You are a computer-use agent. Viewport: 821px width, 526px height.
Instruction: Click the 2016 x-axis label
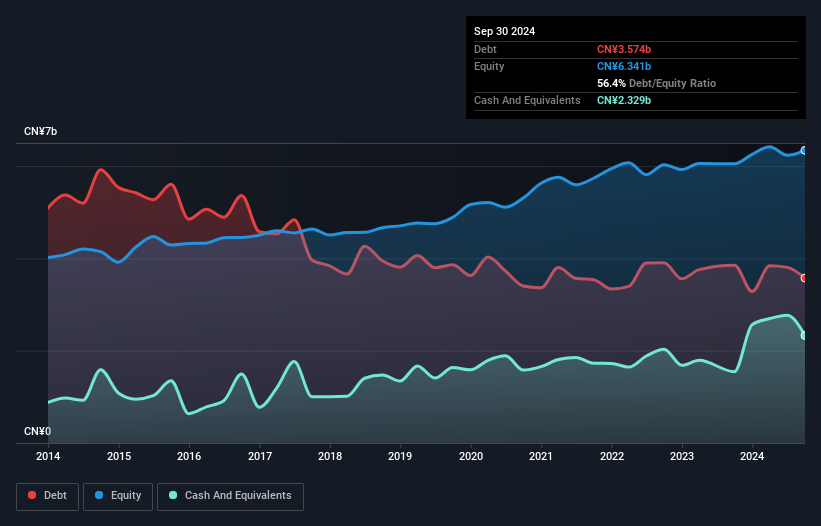pos(189,456)
